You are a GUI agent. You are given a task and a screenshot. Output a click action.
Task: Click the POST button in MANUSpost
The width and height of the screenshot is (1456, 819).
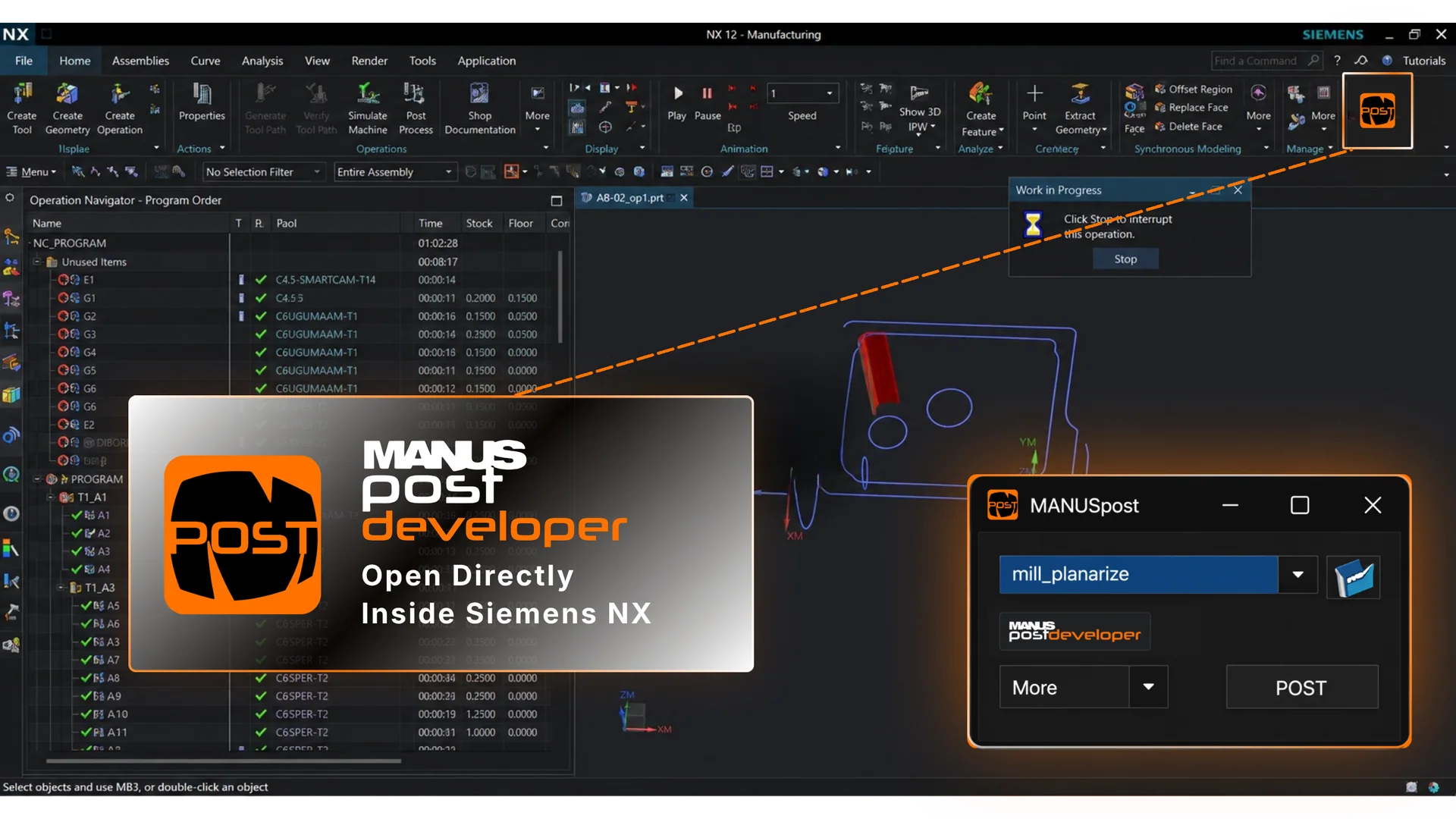coord(1301,687)
